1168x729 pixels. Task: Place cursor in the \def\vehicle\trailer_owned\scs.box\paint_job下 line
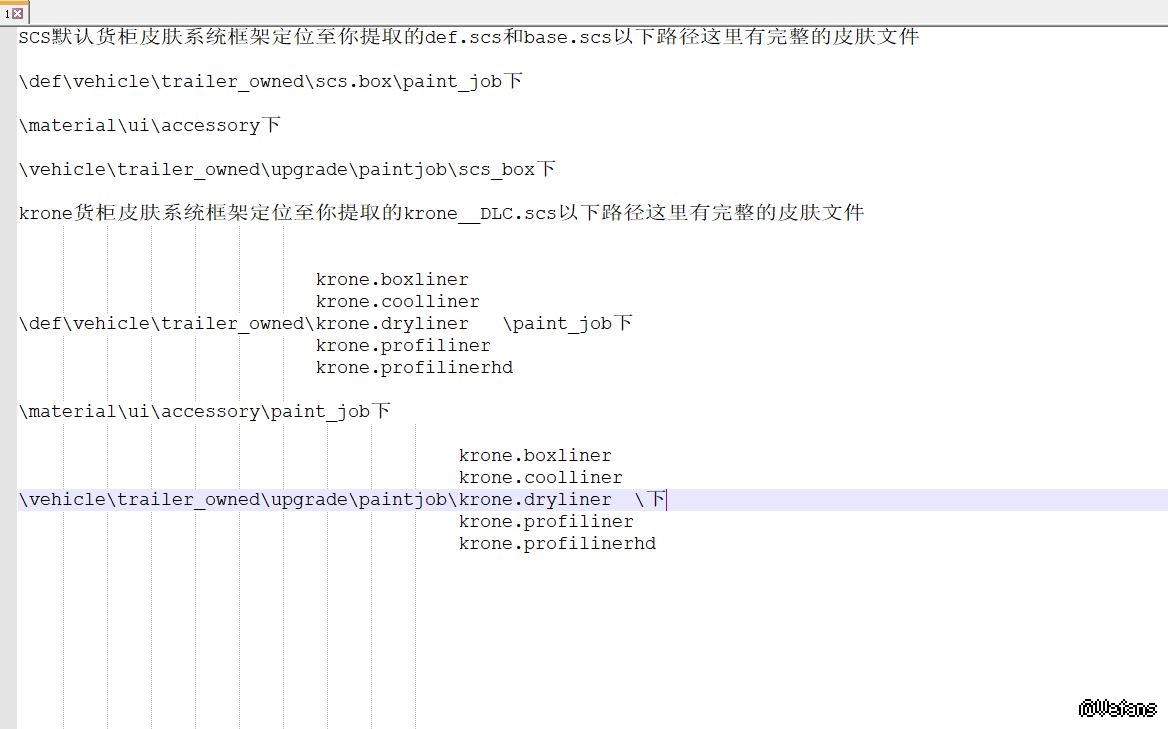(x=270, y=80)
